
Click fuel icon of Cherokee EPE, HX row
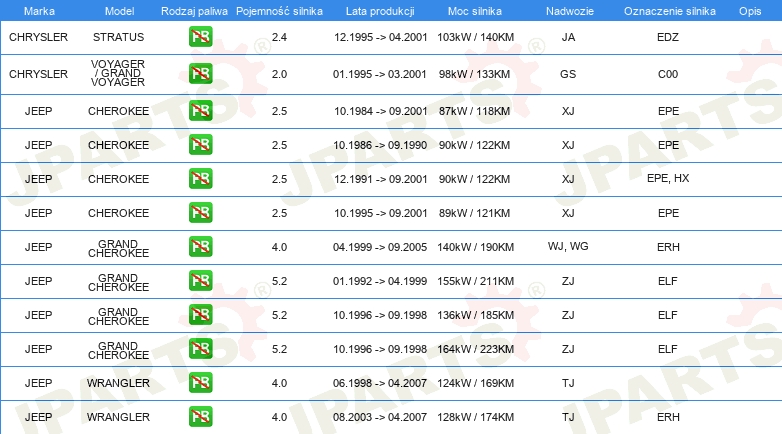coord(200,179)
